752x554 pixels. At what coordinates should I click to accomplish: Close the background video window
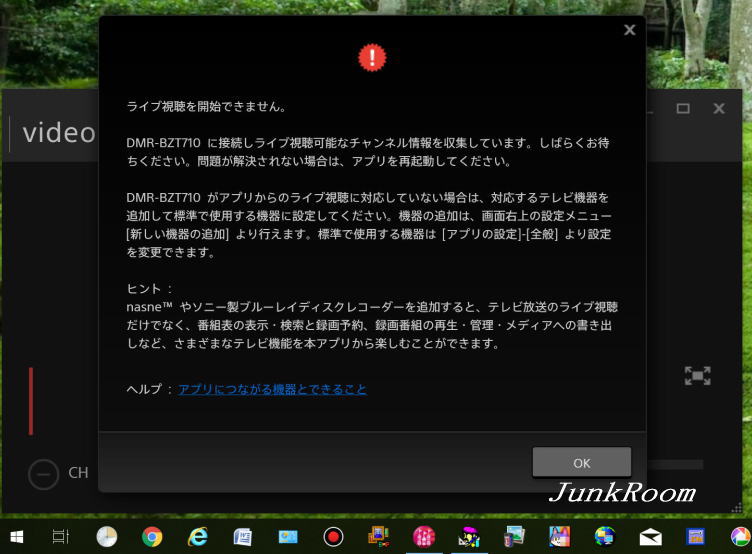[718, 108]
